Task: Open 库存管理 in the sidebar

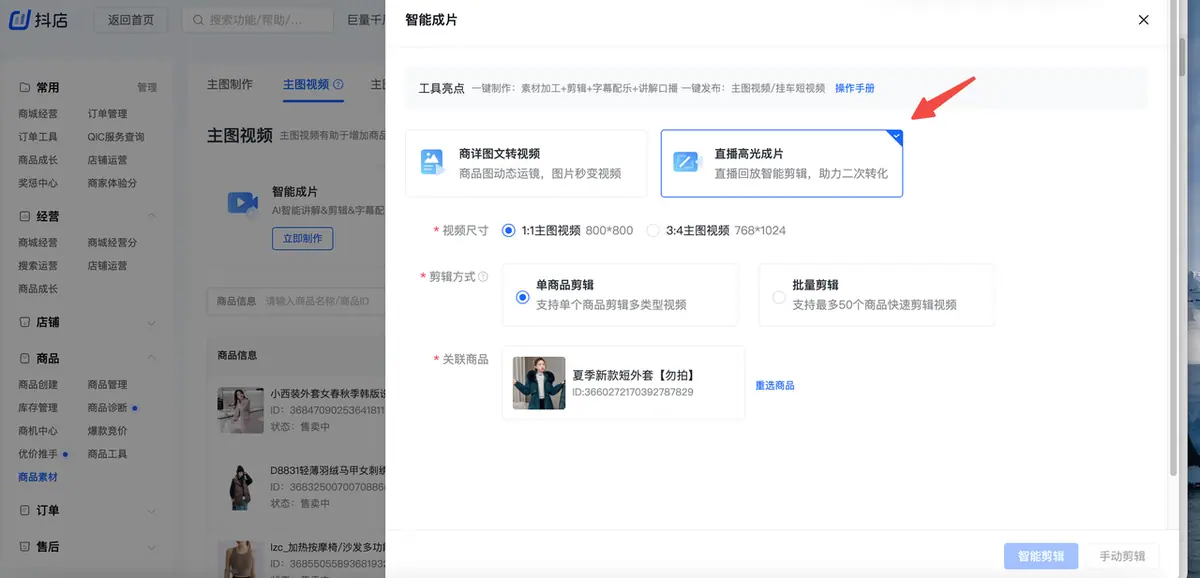Action: click(38, 407)
